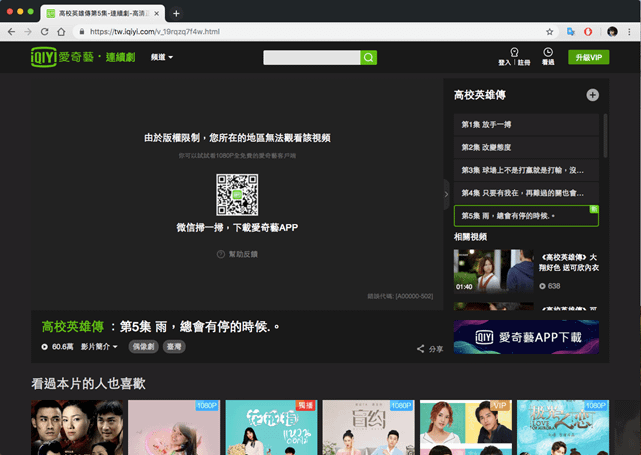Add 高校英雄傳 to list with plus icon

coord(592,95)
